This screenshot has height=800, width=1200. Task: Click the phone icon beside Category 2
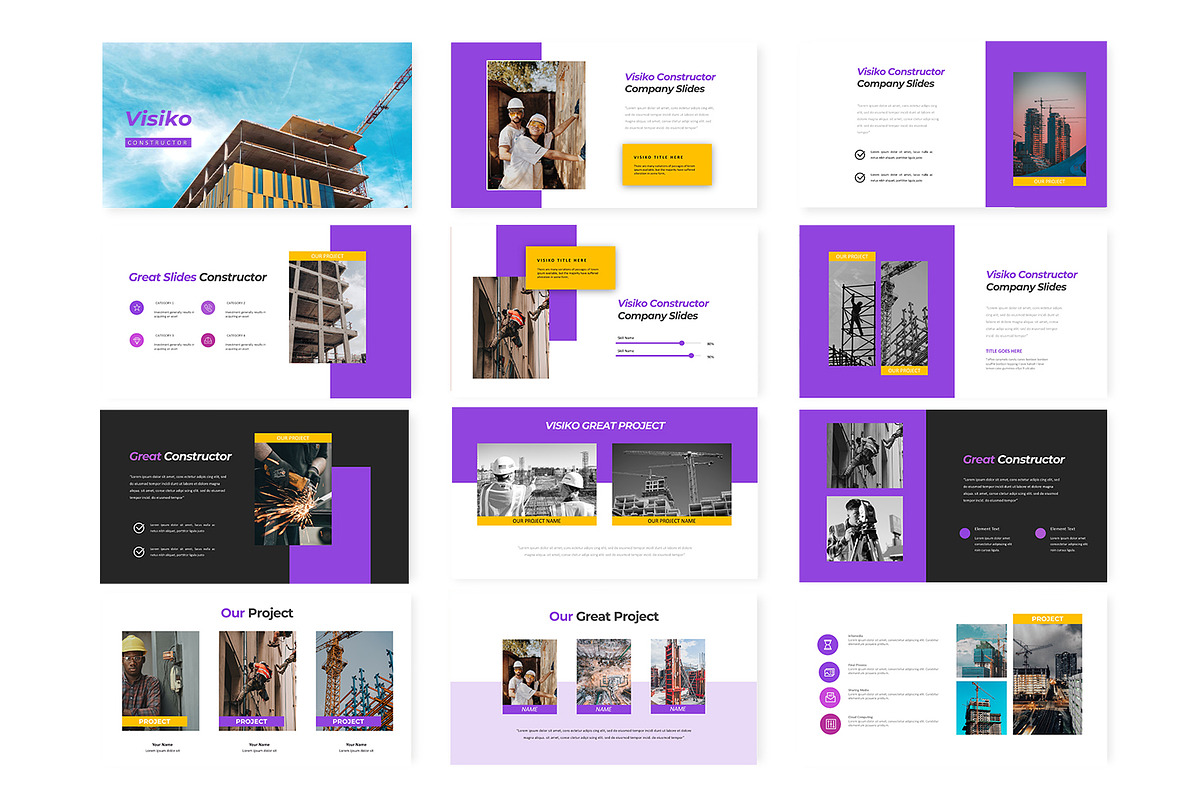[208, 308]
